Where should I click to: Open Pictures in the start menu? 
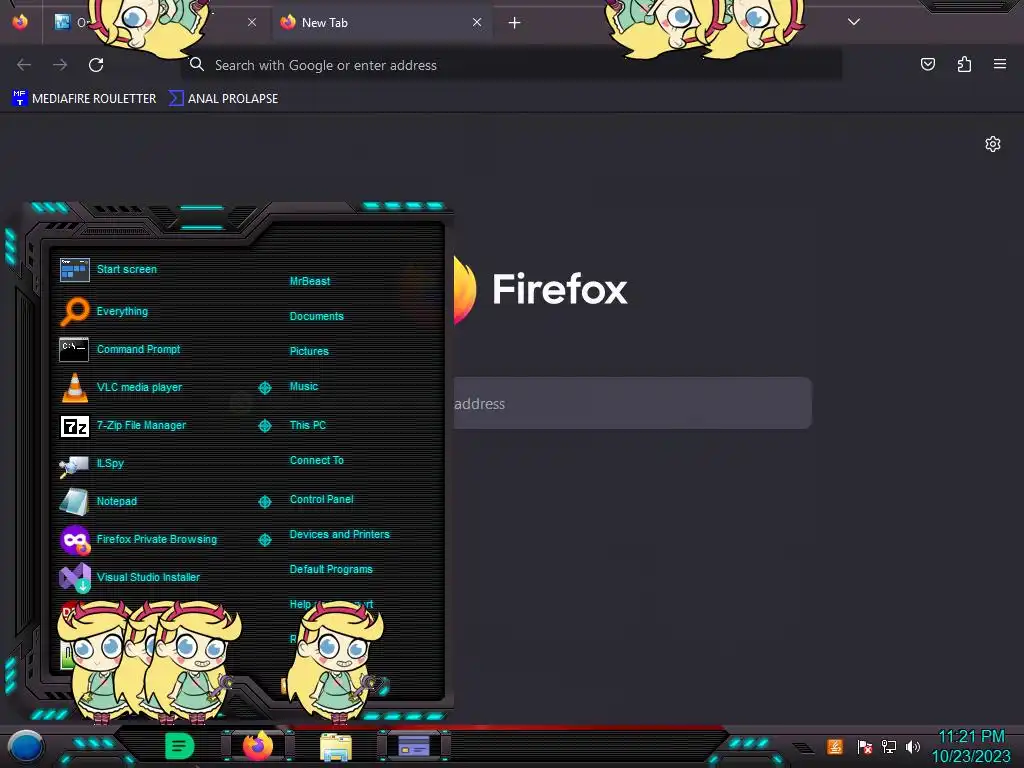[309, 351]
